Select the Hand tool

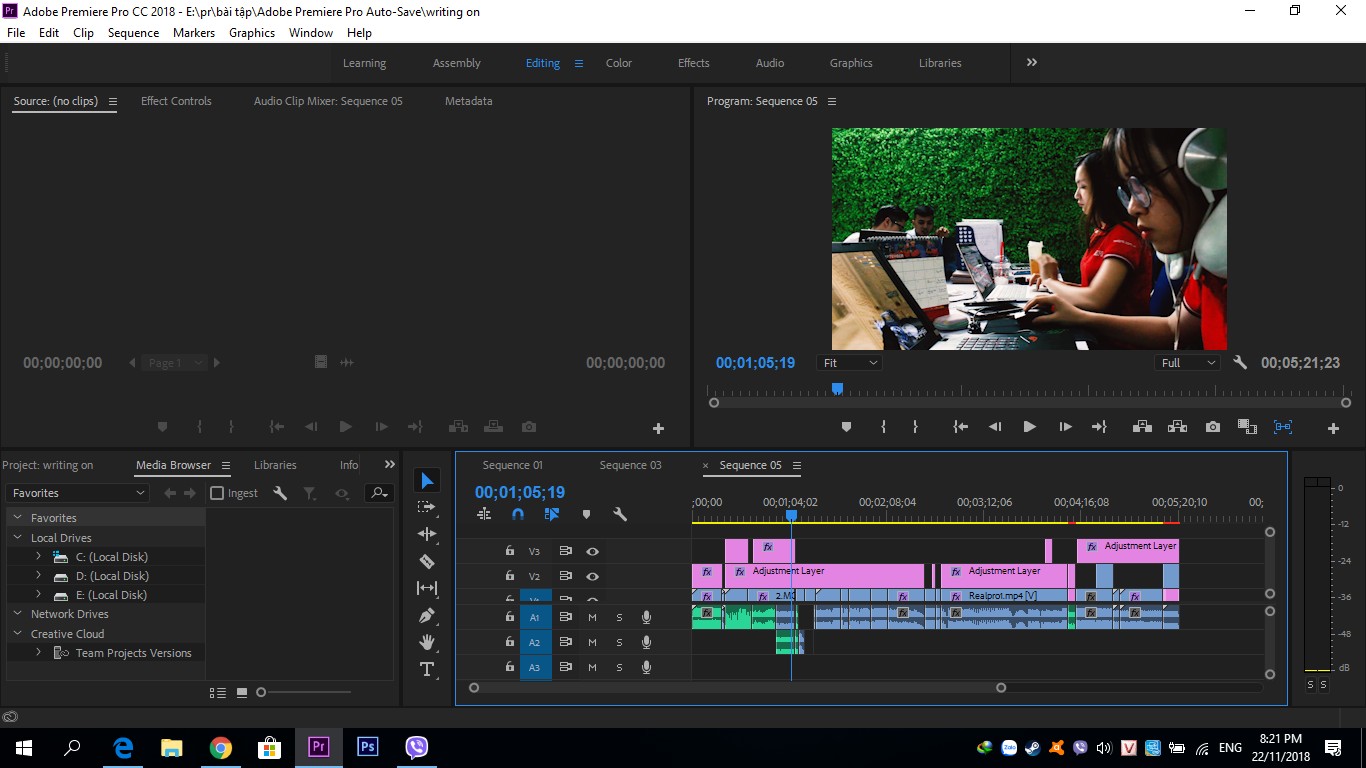click(x=427, y=642)
